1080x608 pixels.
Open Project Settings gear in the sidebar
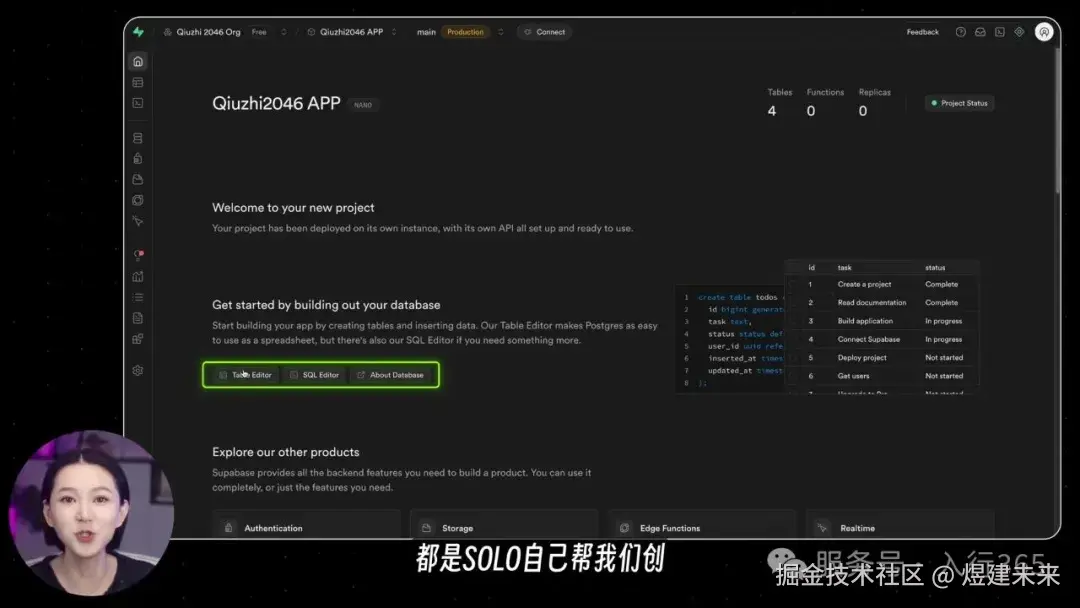click(x=138, y=370)
